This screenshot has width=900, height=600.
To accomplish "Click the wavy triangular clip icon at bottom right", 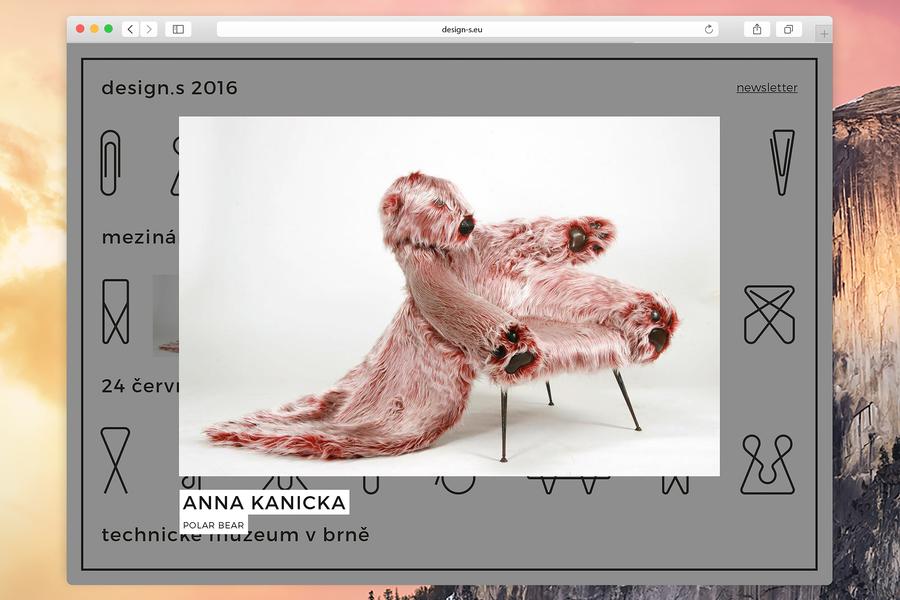I will tap(767, 464).
